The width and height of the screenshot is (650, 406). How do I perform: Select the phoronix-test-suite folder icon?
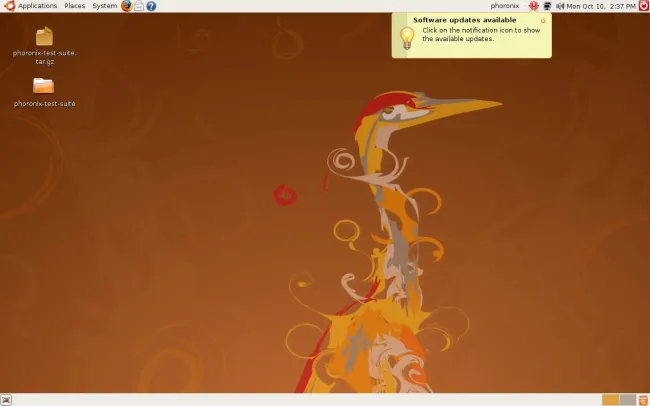44,85
